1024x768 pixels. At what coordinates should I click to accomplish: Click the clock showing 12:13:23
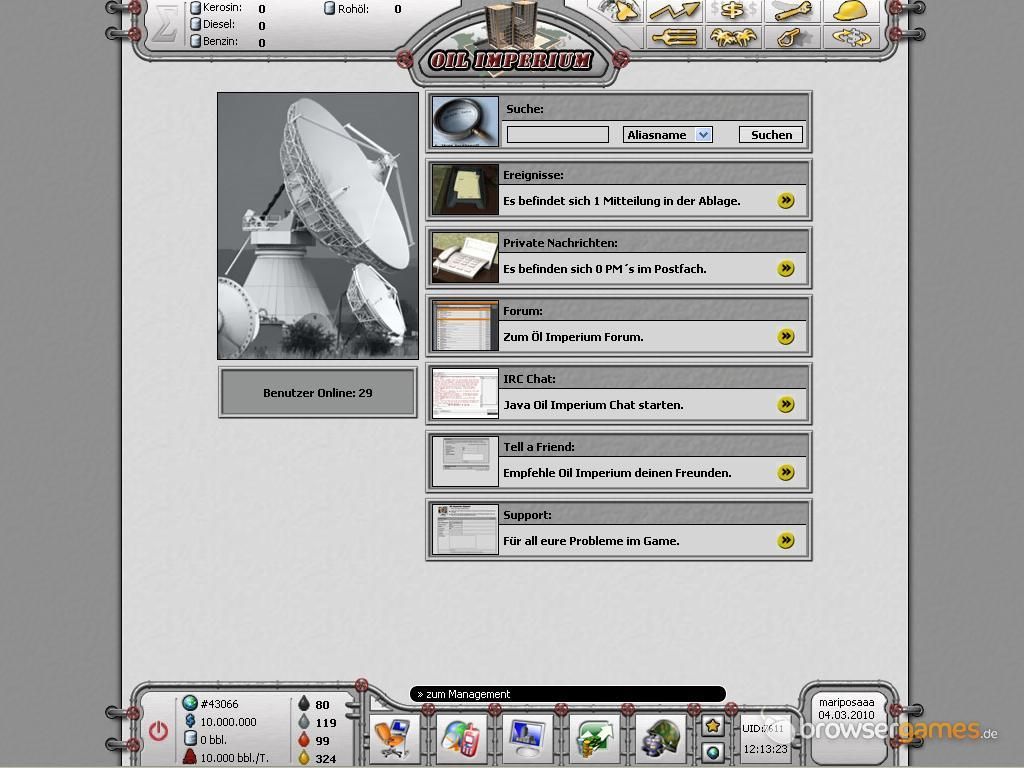[765, 748]
